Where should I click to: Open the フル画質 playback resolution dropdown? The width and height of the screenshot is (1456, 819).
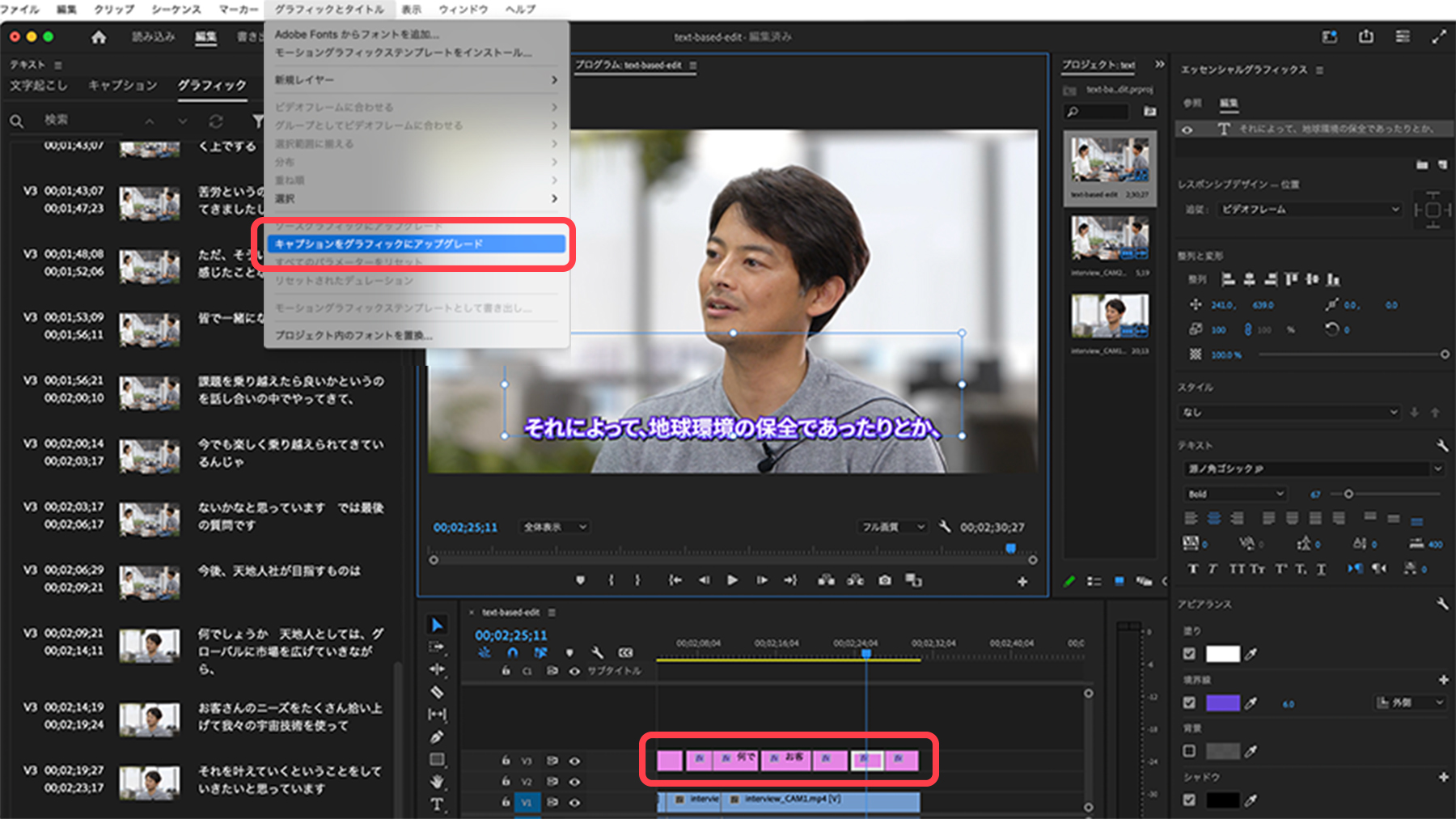point(893,527)
